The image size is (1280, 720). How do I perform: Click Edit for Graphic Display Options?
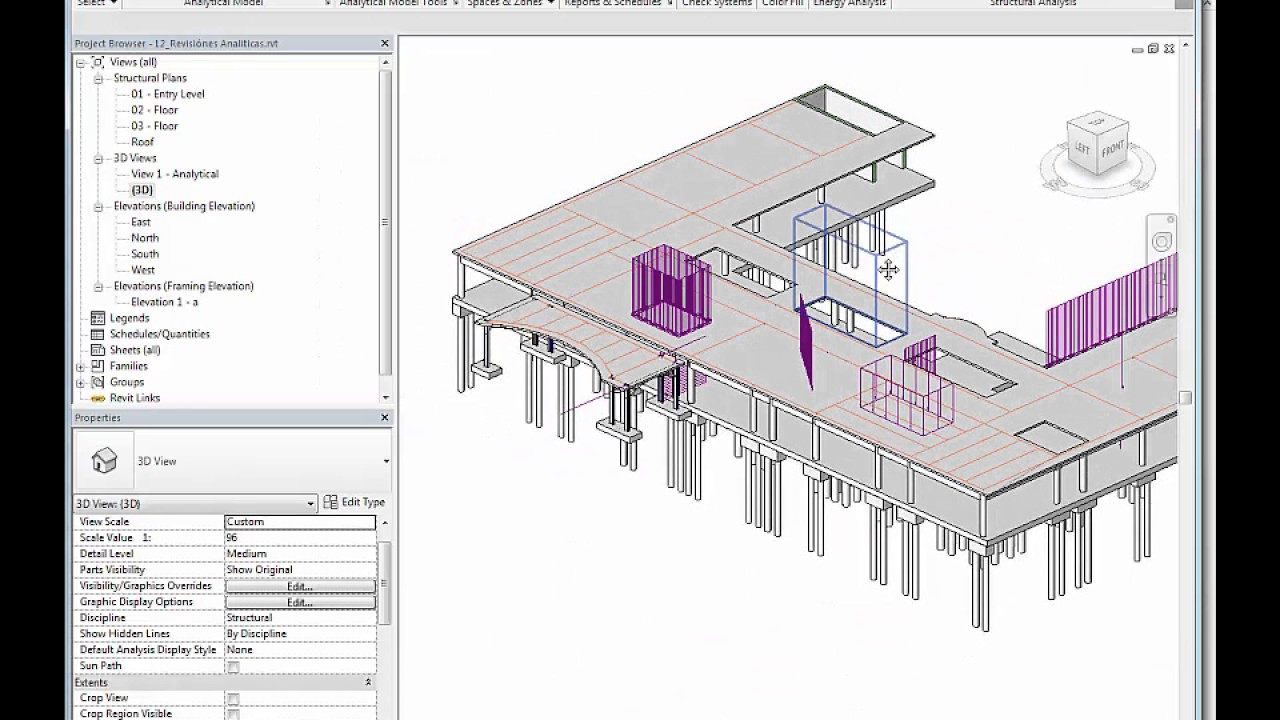coord(300,602)
